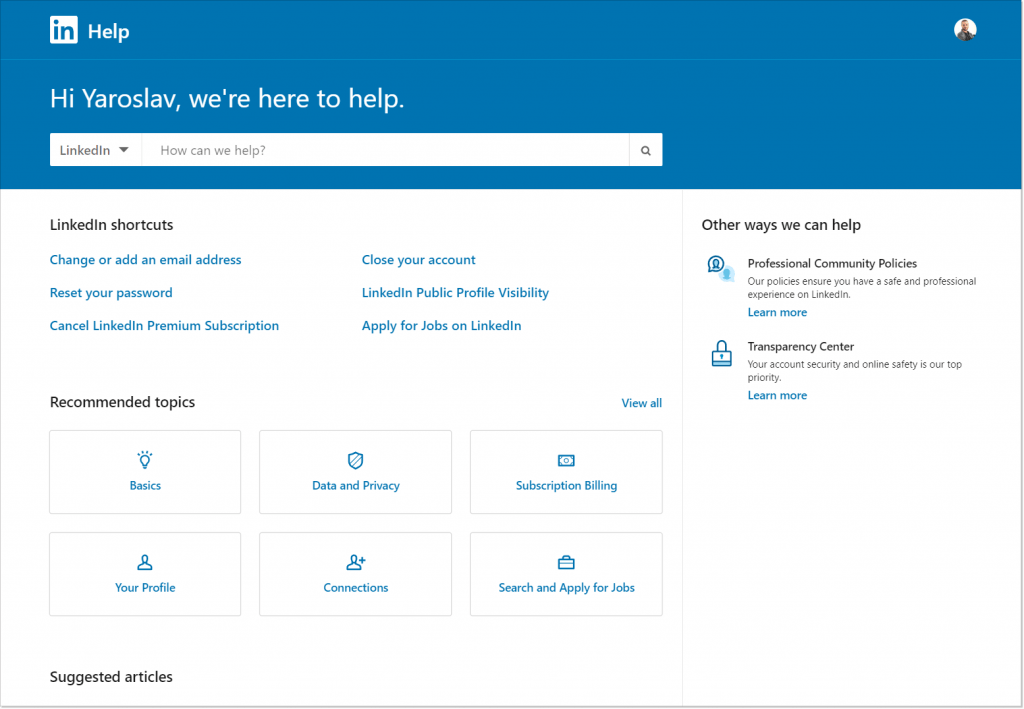Open 'LinkedIn Public Profile Visibility' link
Image resolution: width=1024 pixels, height=709 pixels.
tap(455, 292)
